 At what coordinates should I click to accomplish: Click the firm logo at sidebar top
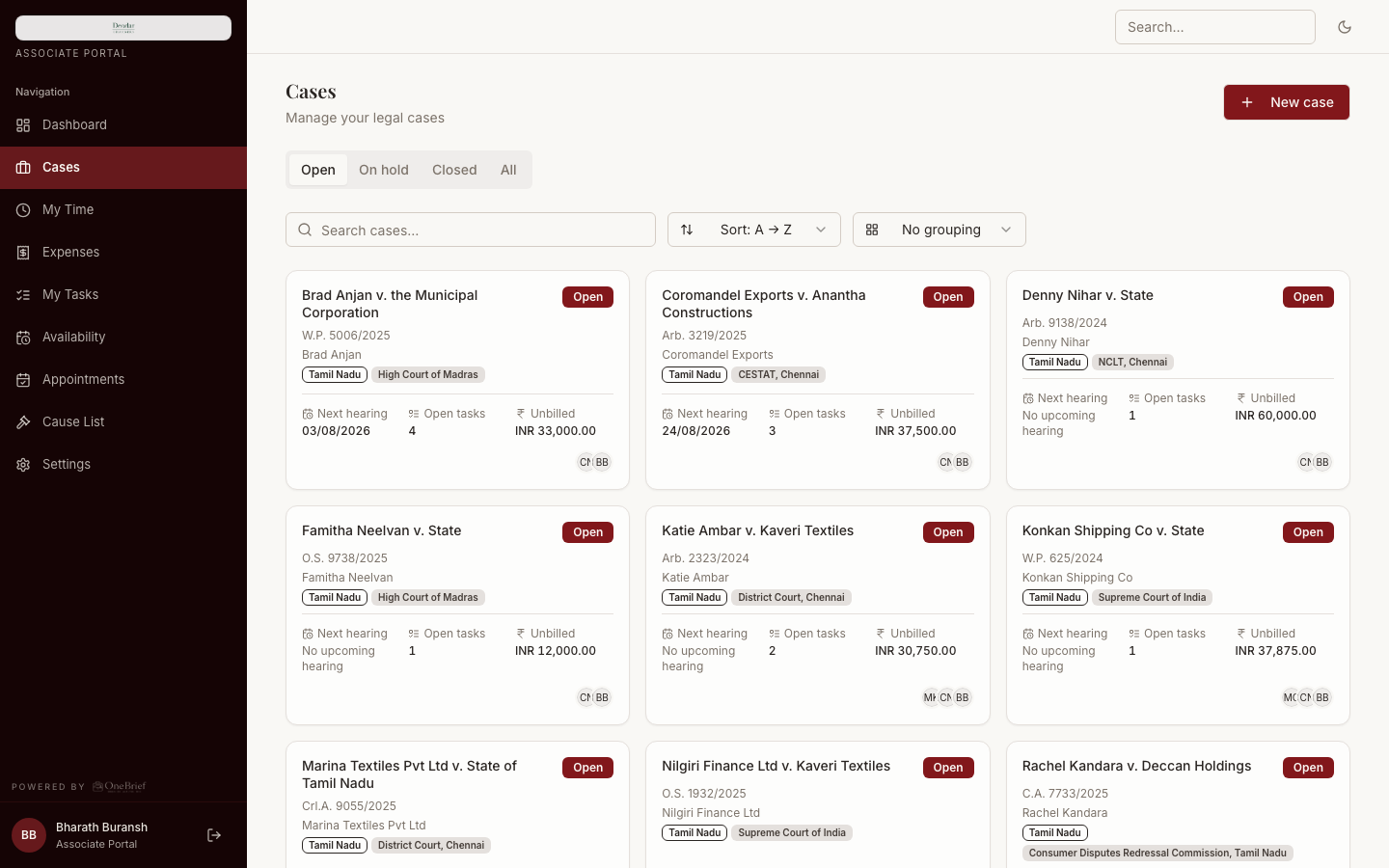[x=123, y=28]
